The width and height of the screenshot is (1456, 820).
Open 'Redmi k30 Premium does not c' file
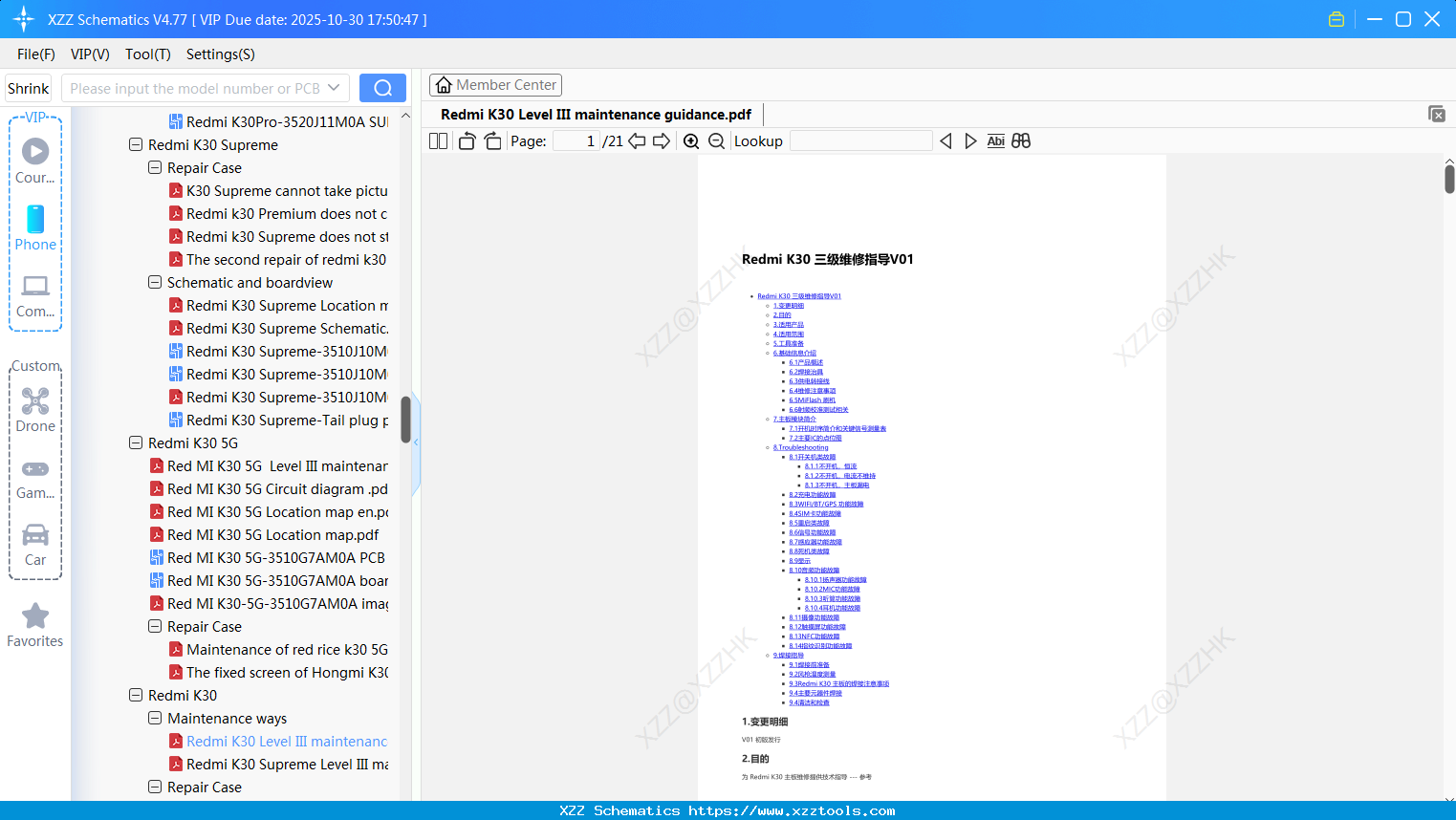click(x=278, y=214)
